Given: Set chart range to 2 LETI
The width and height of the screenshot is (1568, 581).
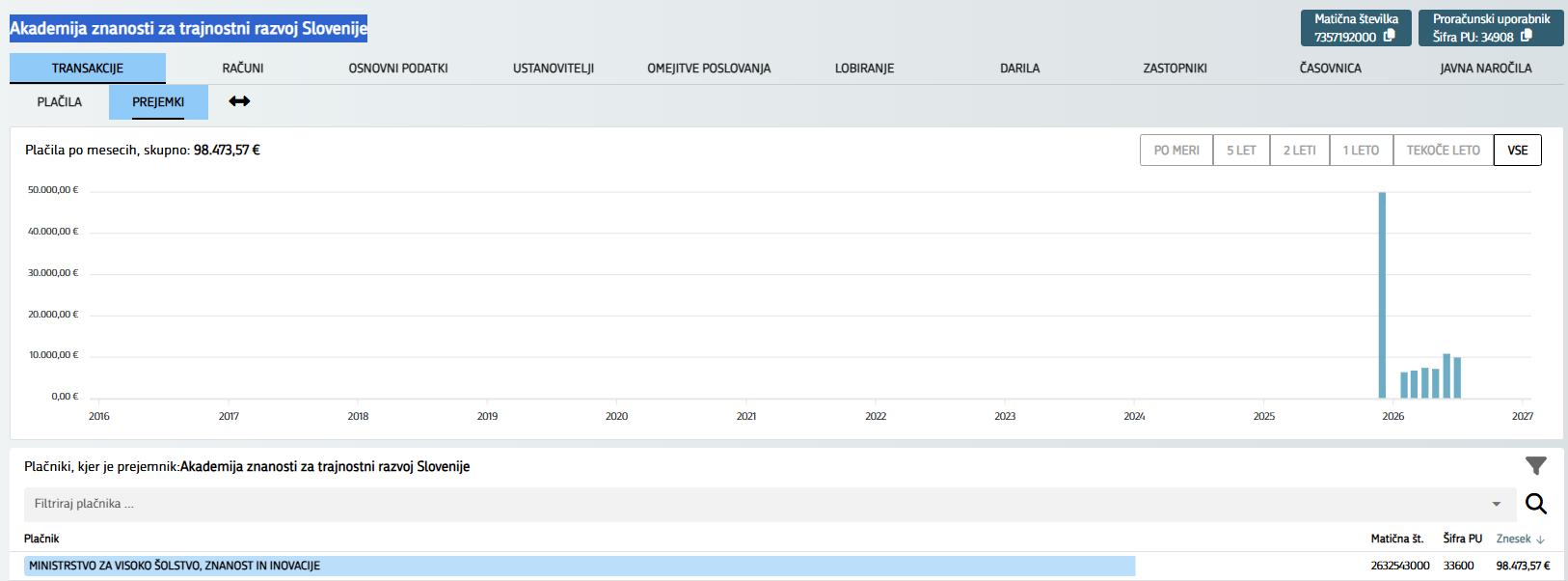Looking at the screenshot, I should point(1300,151).
